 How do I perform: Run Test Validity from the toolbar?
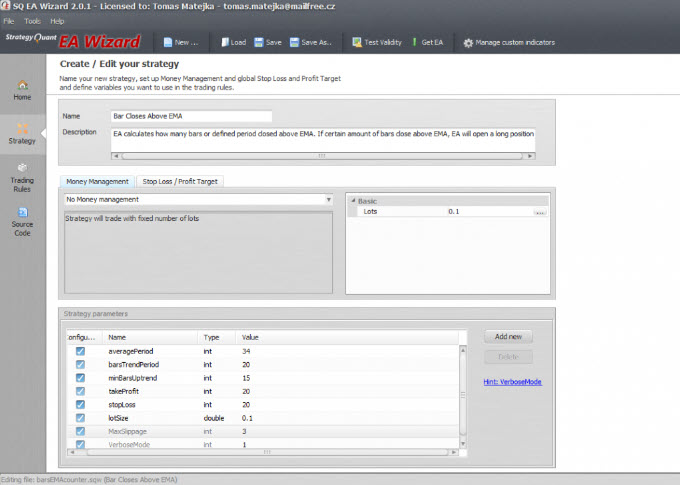[376, 42]
